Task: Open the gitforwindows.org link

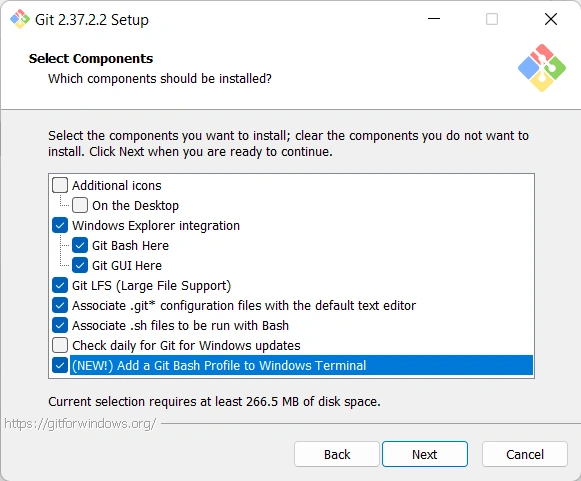Action: [x=80, y=424]
